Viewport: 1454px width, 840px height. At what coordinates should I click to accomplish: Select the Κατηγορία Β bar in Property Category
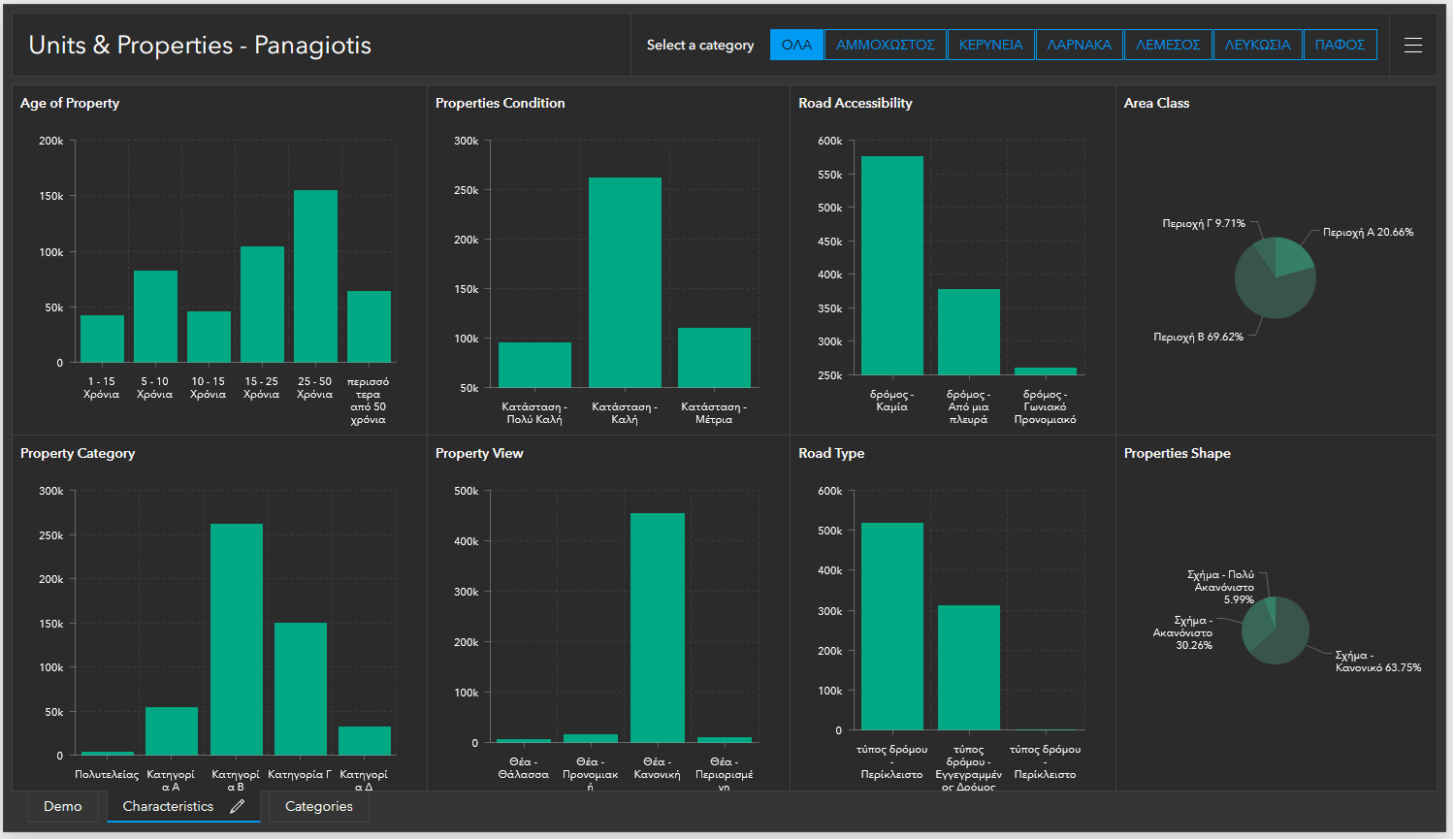tap(236, 640)
